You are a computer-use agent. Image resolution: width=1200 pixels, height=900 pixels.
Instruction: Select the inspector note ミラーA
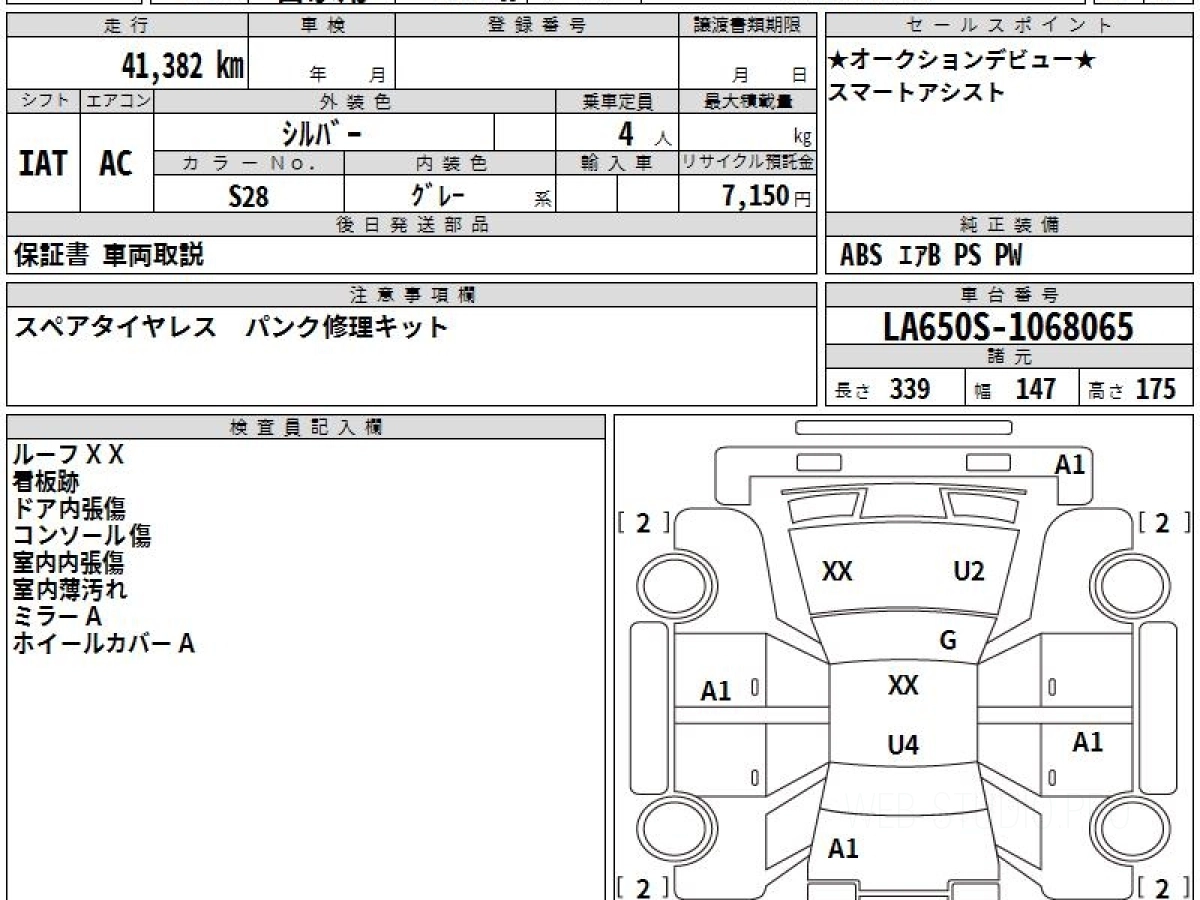point(57,617)
